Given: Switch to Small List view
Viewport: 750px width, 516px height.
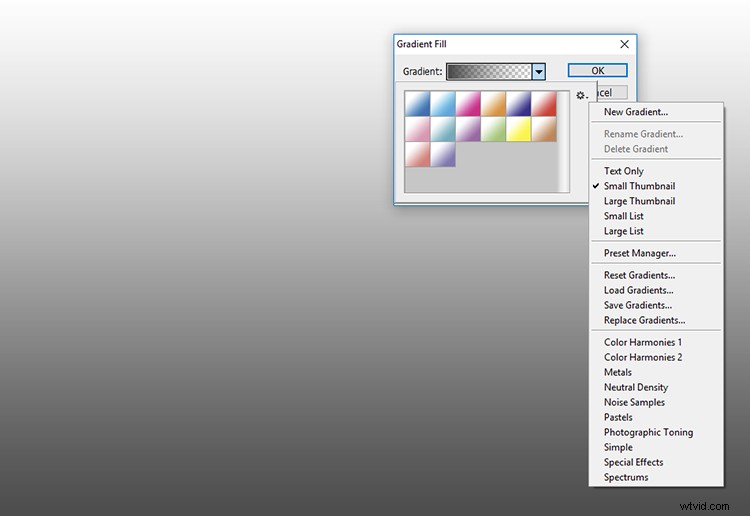Looking at the screenshot, I should click(623, 216).
